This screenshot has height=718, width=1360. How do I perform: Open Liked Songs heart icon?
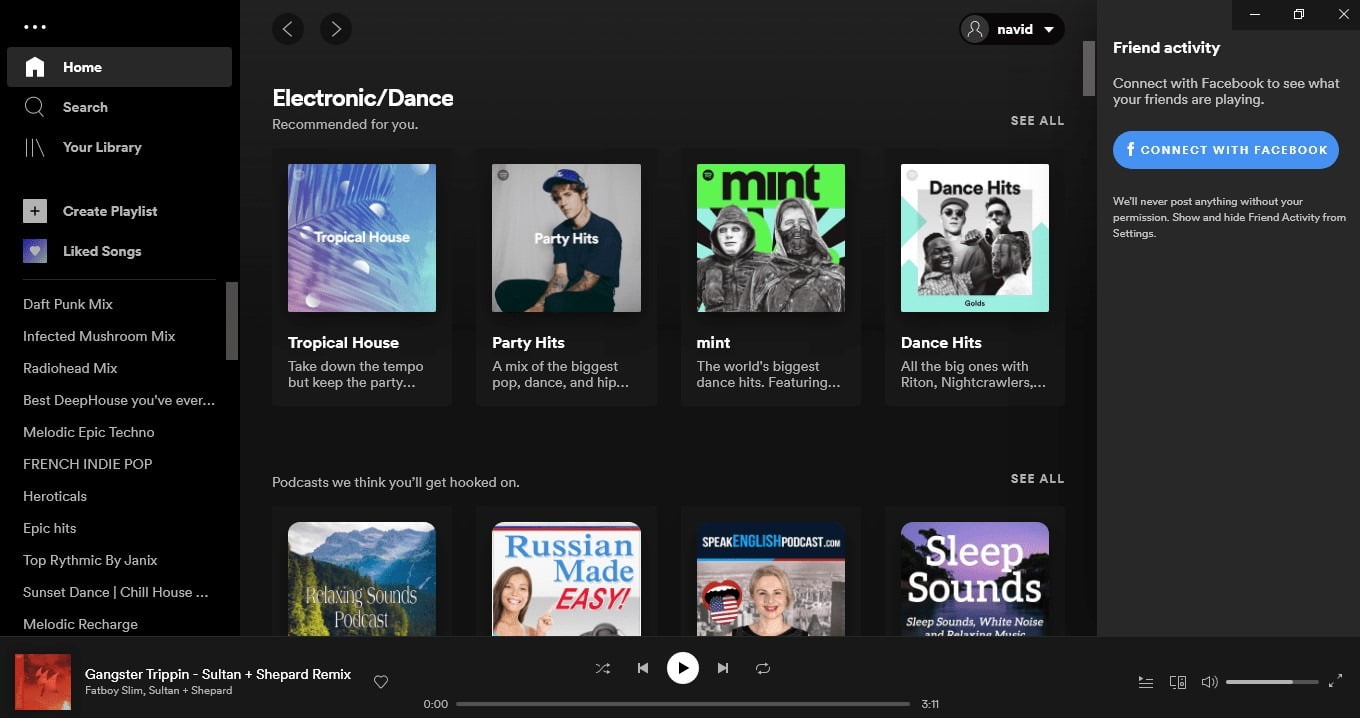pyautogui.click(x=35, y=251)
